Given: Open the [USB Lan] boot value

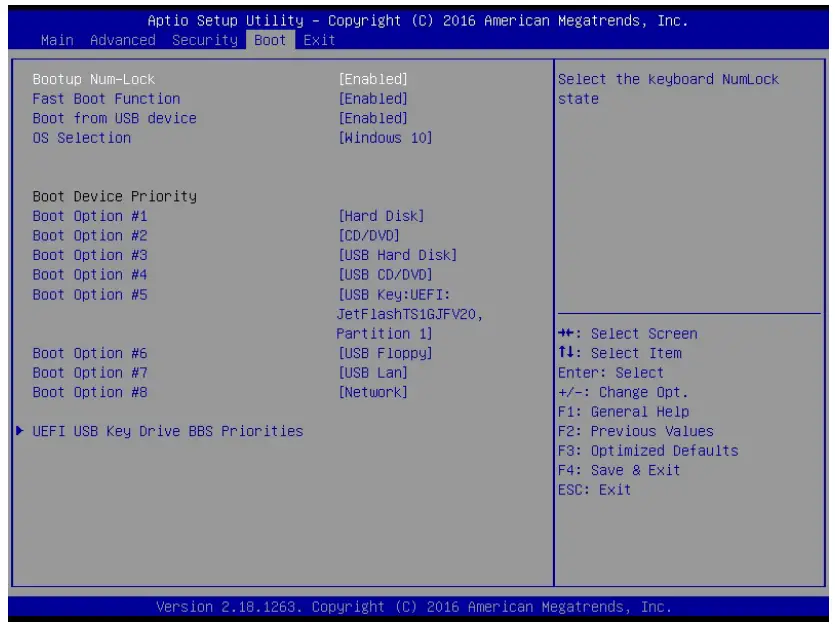Looking at the screenshot, I should (373, 373).
